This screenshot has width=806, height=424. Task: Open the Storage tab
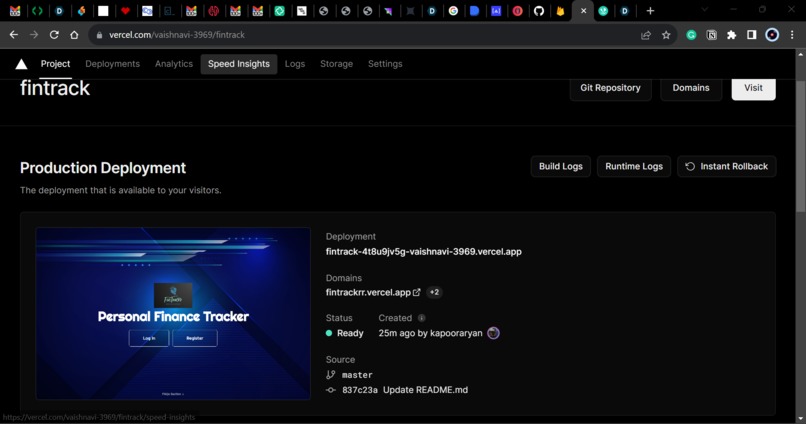[337, 64]
